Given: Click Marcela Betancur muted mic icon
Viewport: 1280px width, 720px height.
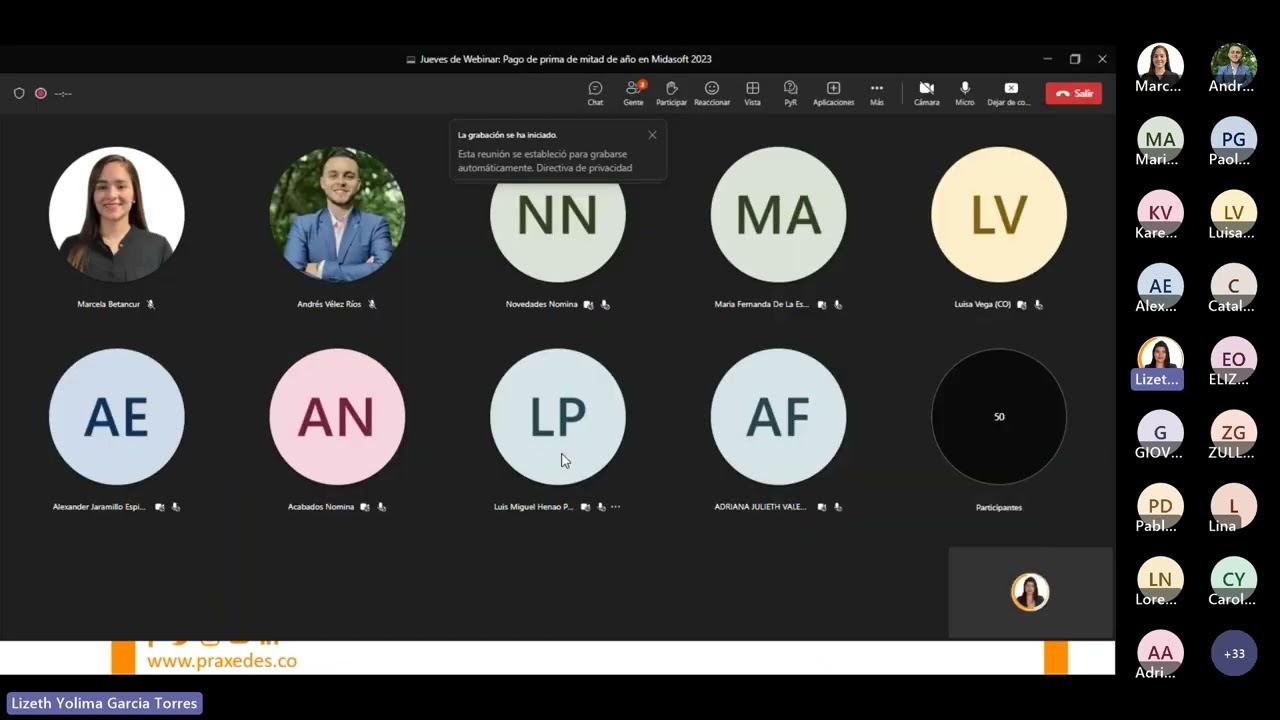Looking at the screenshot, I should [x=151, y=304].
